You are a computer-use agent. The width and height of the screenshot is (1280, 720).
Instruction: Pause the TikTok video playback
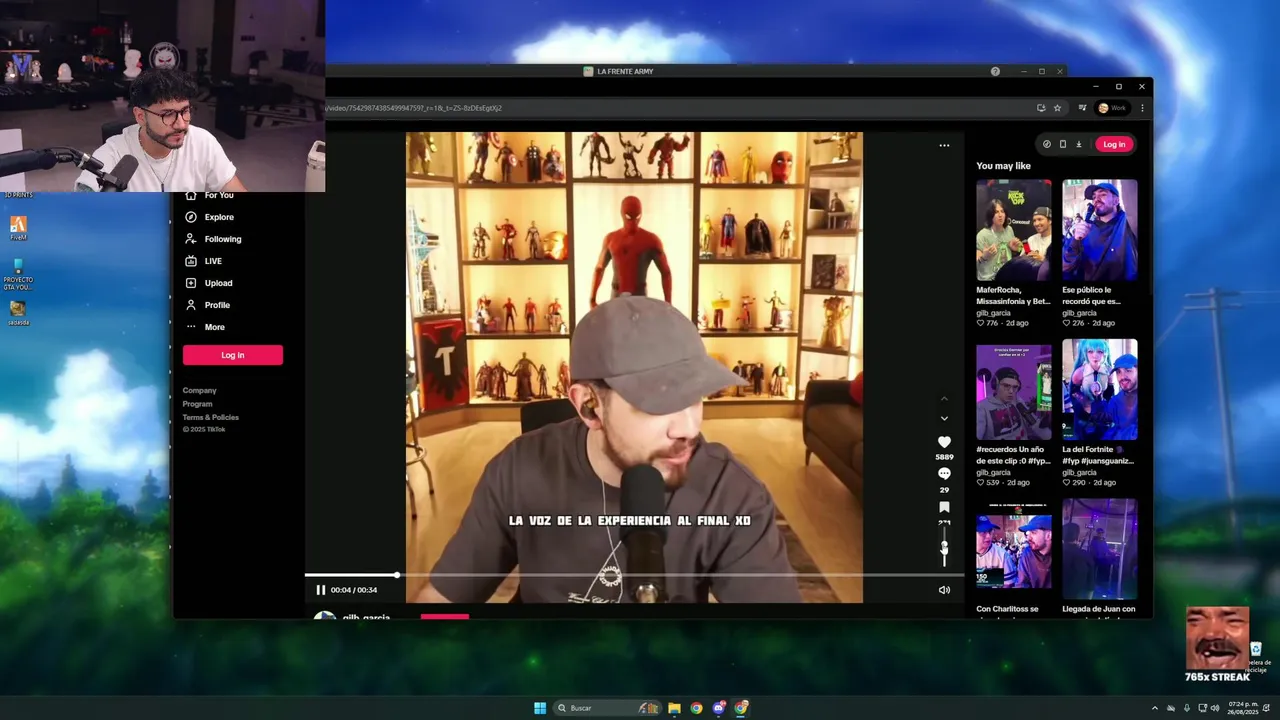320,590
